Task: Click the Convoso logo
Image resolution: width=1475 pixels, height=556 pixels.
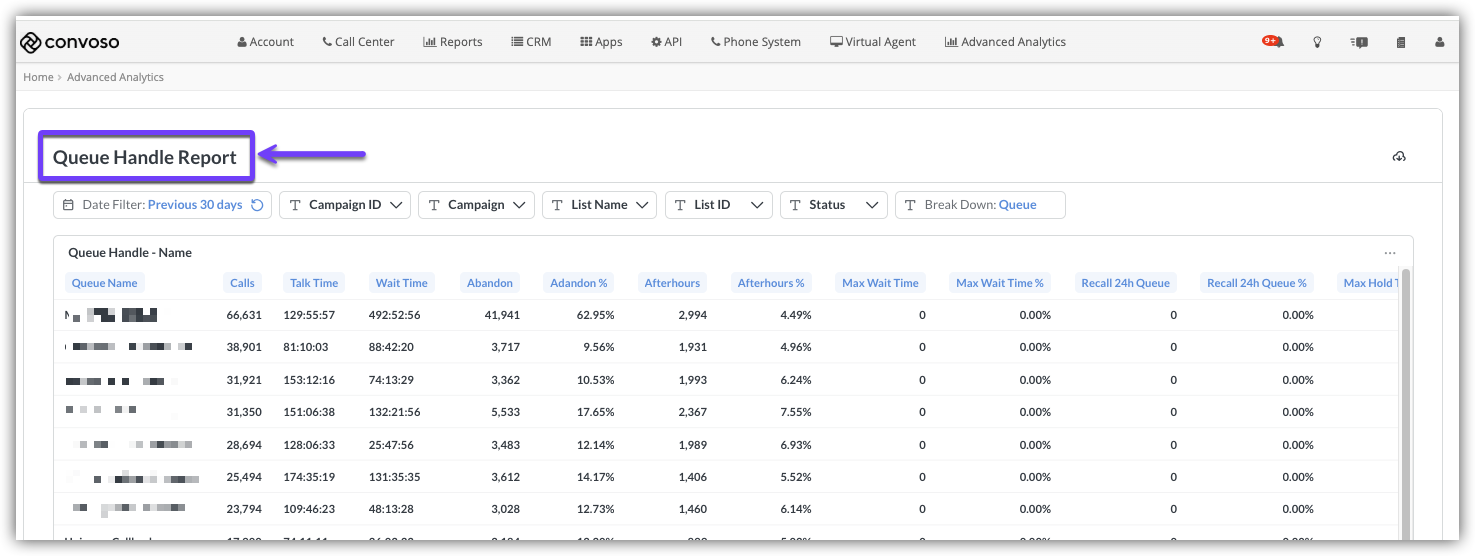Action: pos(70,42)
